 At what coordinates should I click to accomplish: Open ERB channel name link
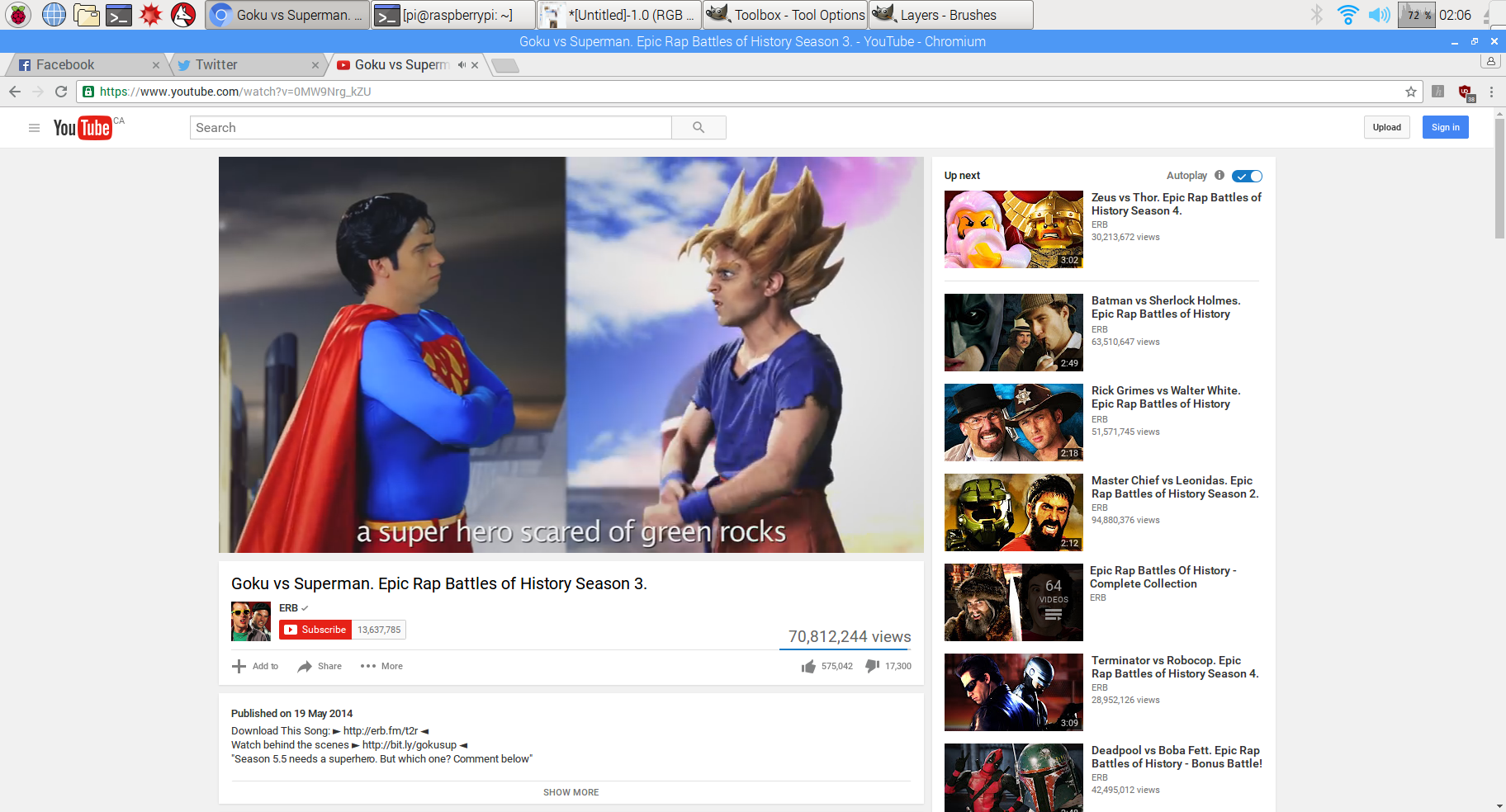tap(288, 608)
